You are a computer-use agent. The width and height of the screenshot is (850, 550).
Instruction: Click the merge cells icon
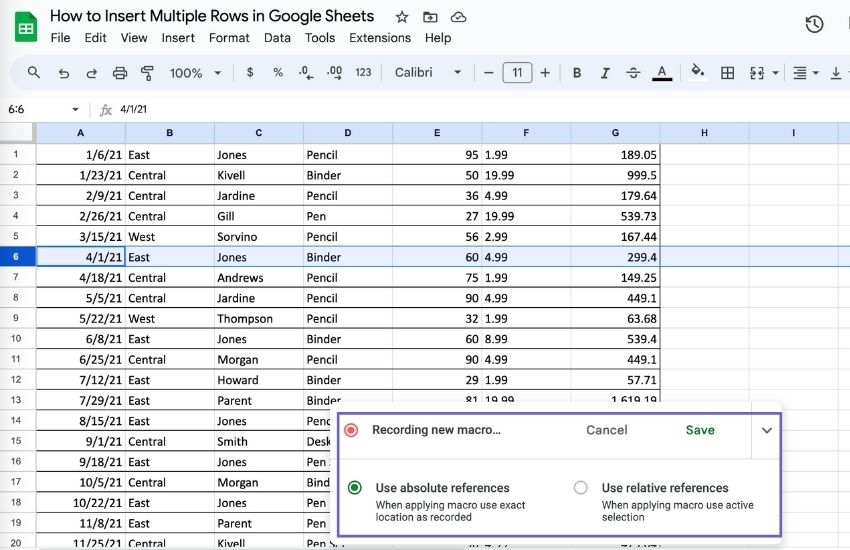coord(757,73)
